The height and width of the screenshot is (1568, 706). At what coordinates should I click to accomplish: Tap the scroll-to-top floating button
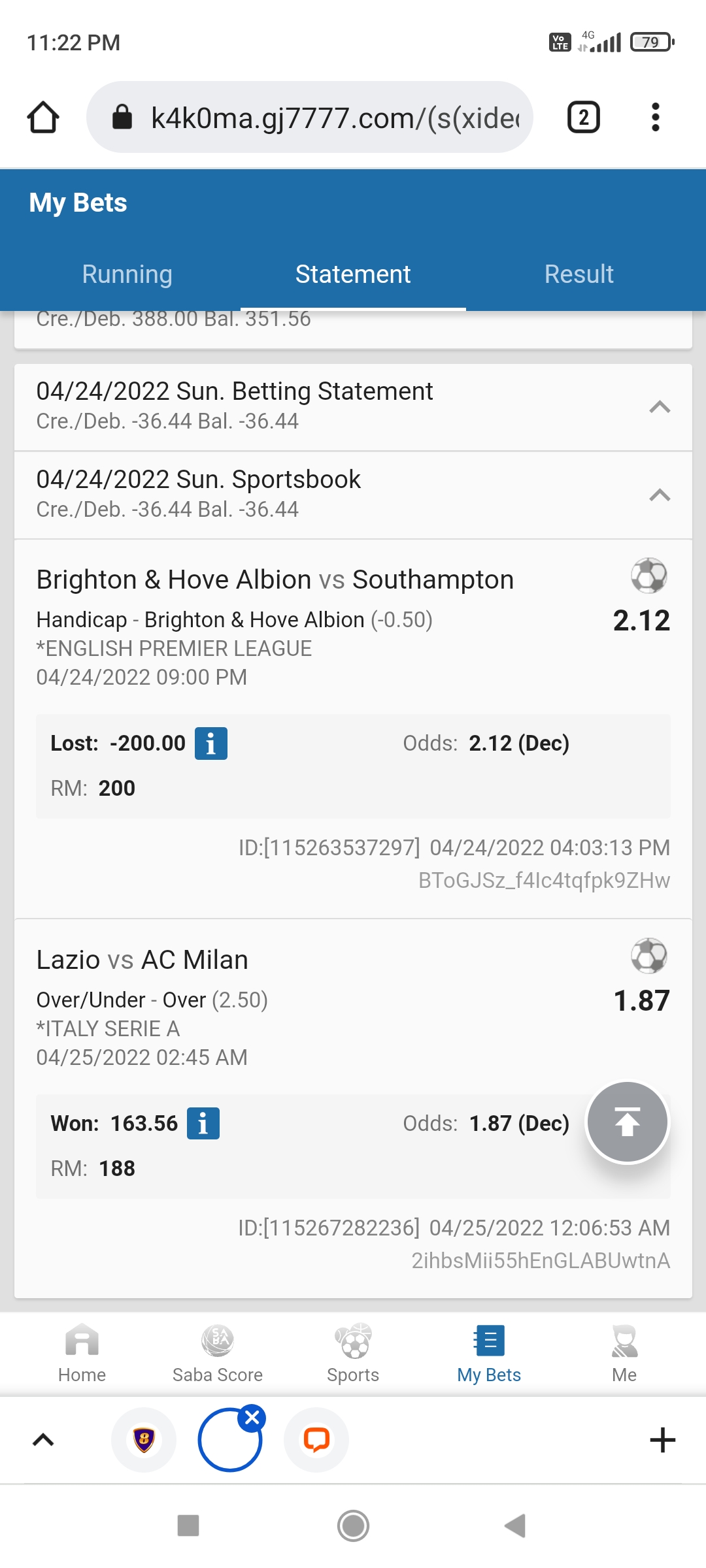[627, 1122]
